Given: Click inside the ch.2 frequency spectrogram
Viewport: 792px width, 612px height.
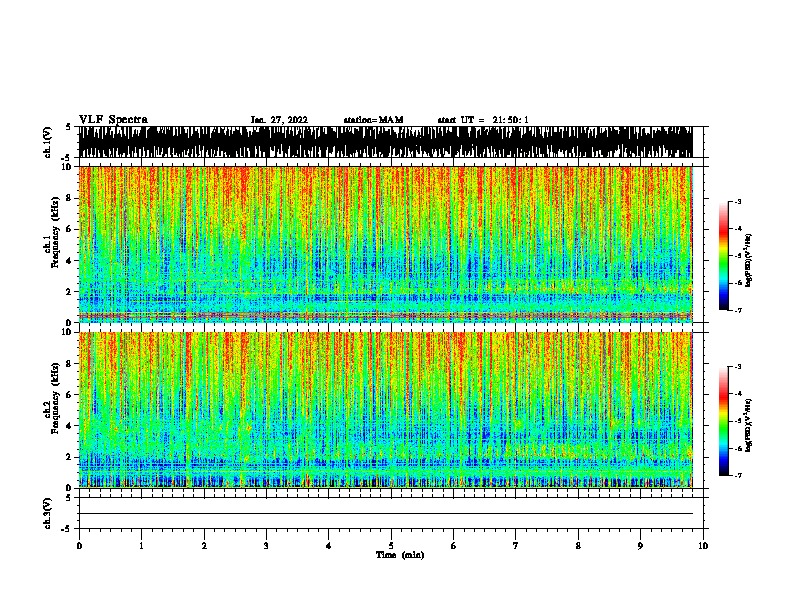Looking at the screenshot, I should [x=385, y=410].
